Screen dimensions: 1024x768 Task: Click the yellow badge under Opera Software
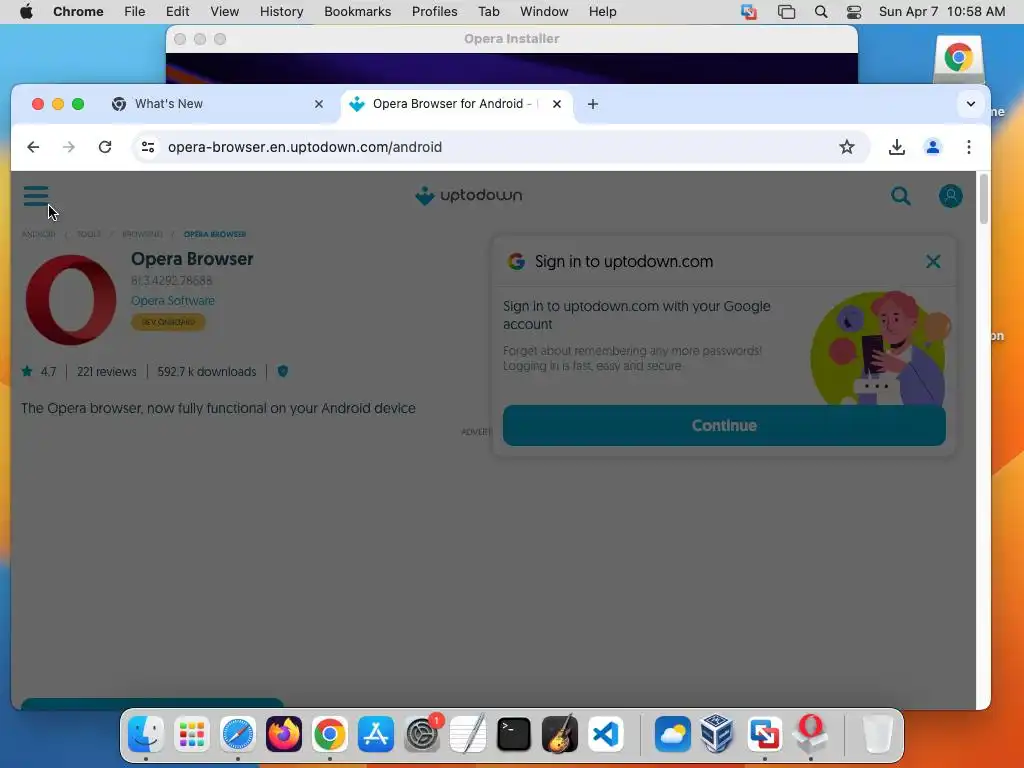click(168, 322)
